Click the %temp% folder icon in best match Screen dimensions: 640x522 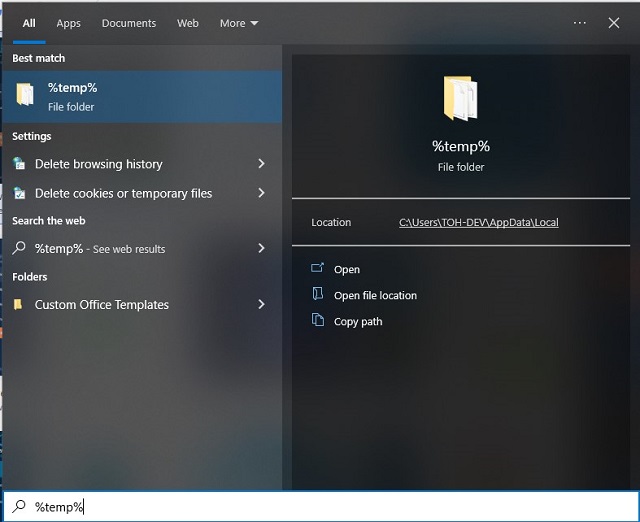click(25, 94)
